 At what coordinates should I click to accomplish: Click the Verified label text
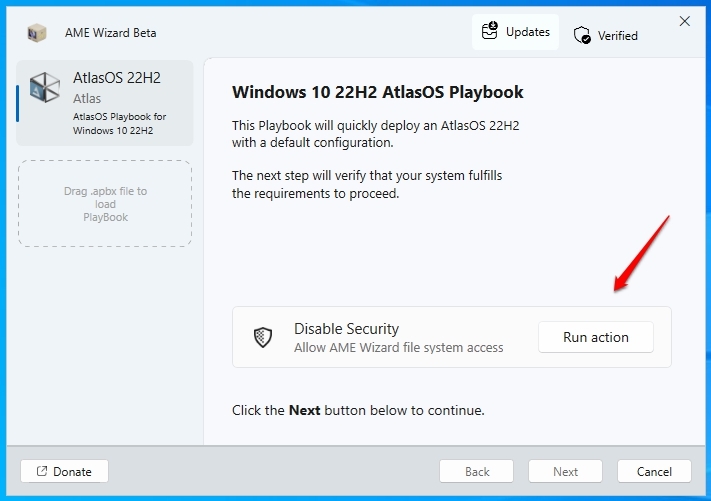point(618,35)
